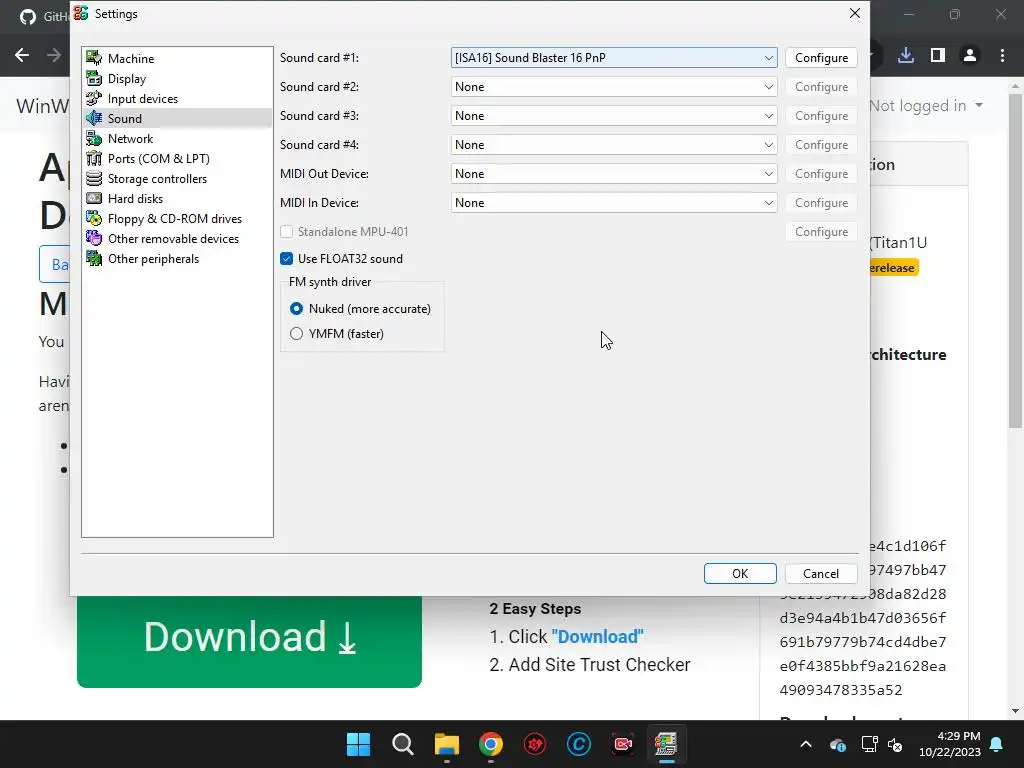The width and height of the screenshot is (1024, 768).
Task: Open Chrome profile avatar icon
Action: click(x=970, y=56)
